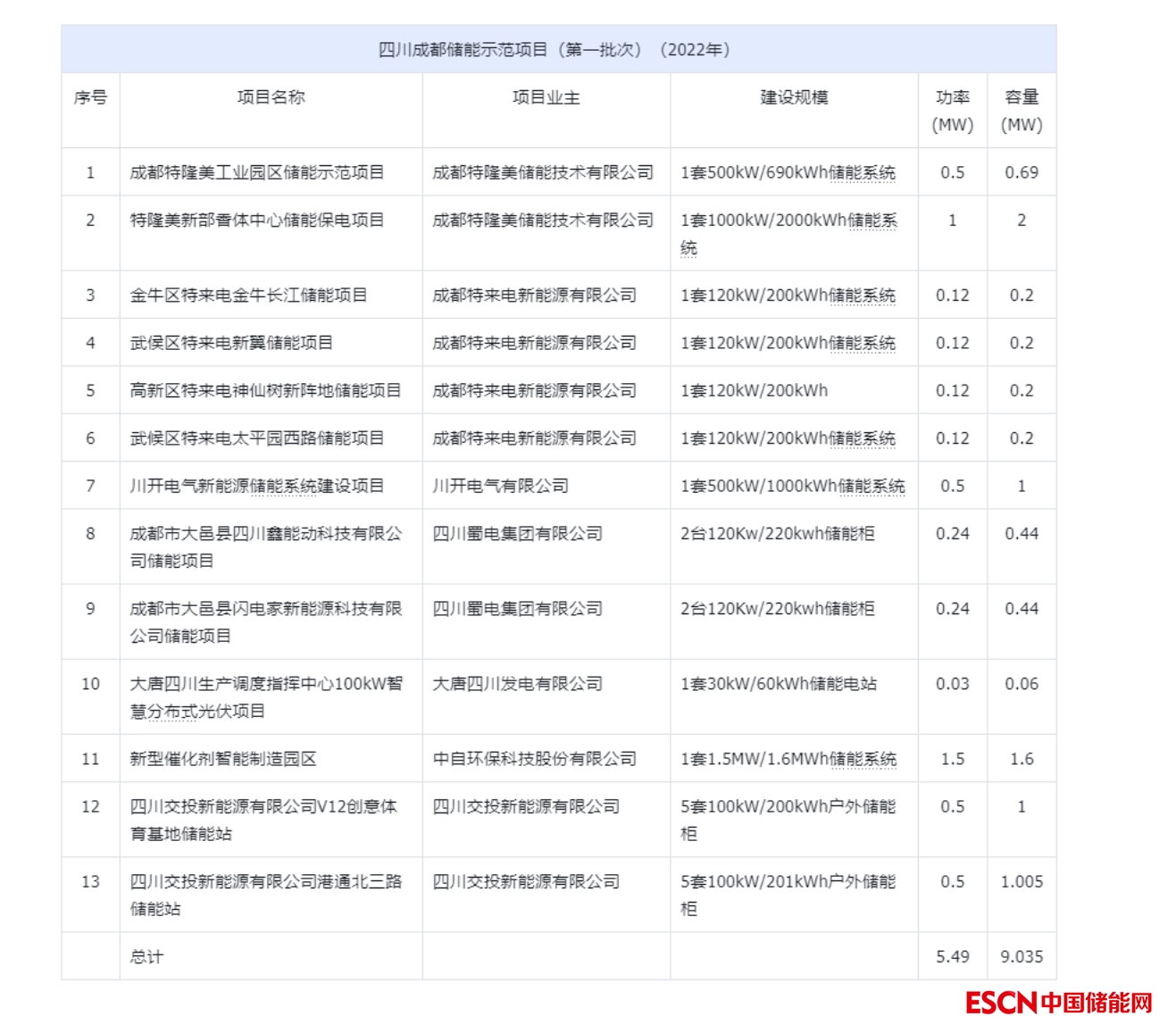Click the table title 四川成都储能示范项目
The height and width of the screenshot is (1033, 1176).
(x=554, y=50)
